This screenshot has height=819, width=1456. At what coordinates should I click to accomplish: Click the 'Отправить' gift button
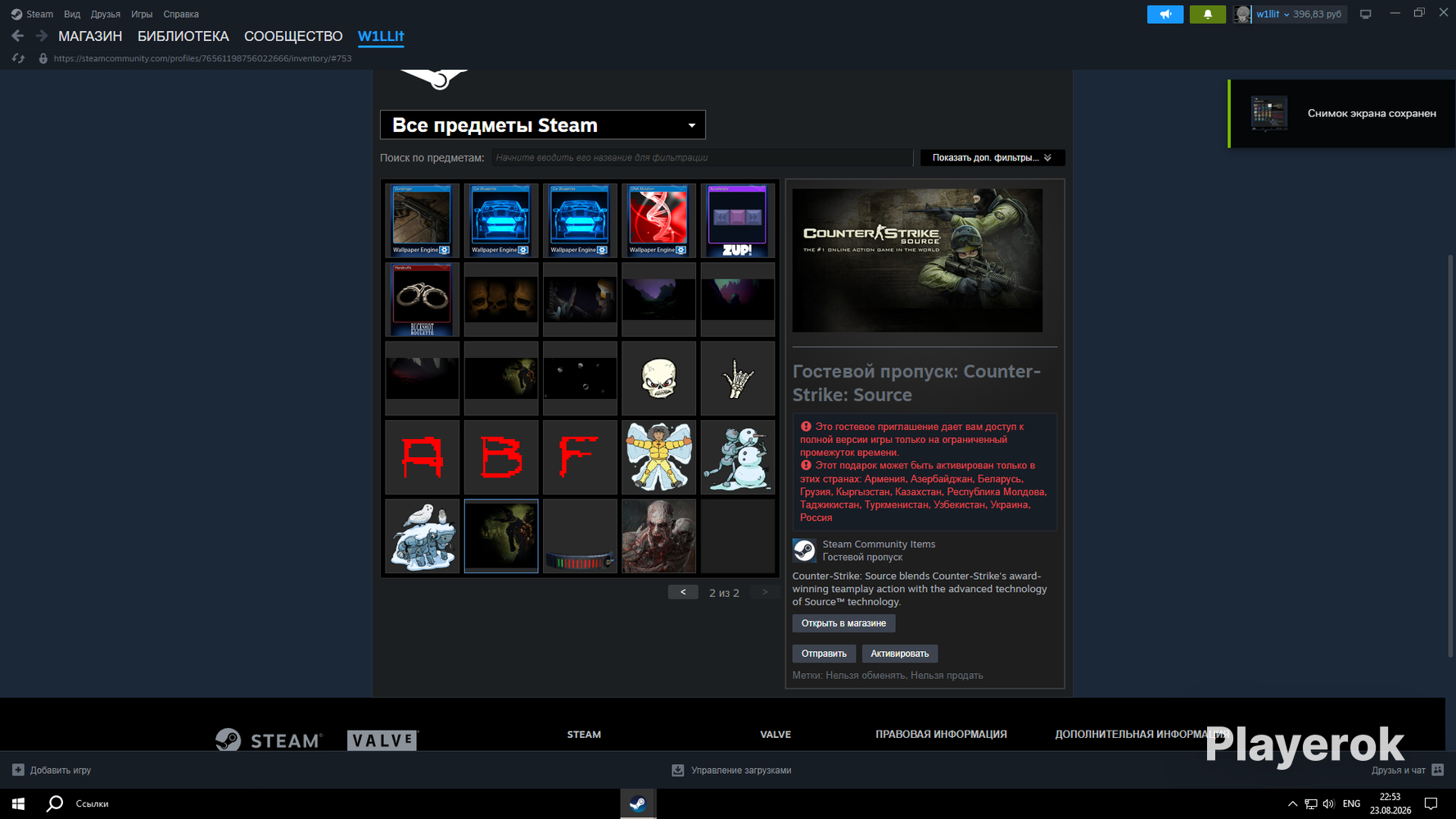(824, 654)
